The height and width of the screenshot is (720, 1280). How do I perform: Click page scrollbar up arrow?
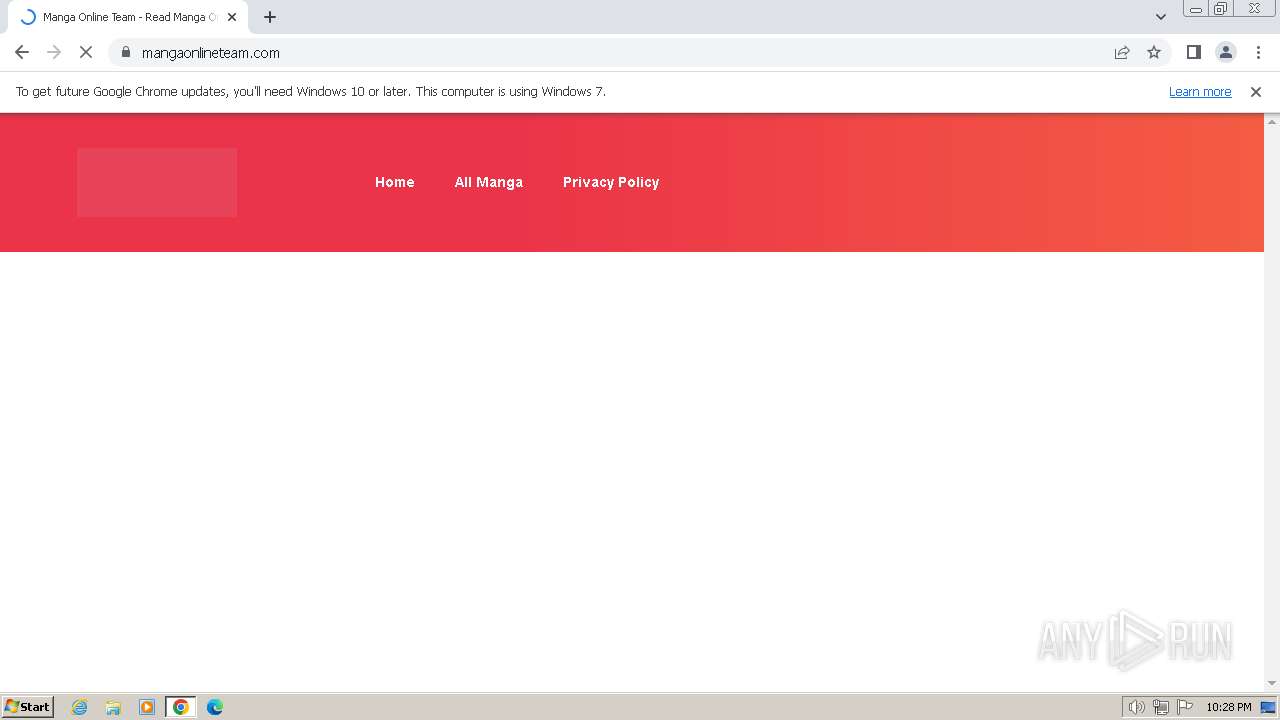tap(1272, 121)
